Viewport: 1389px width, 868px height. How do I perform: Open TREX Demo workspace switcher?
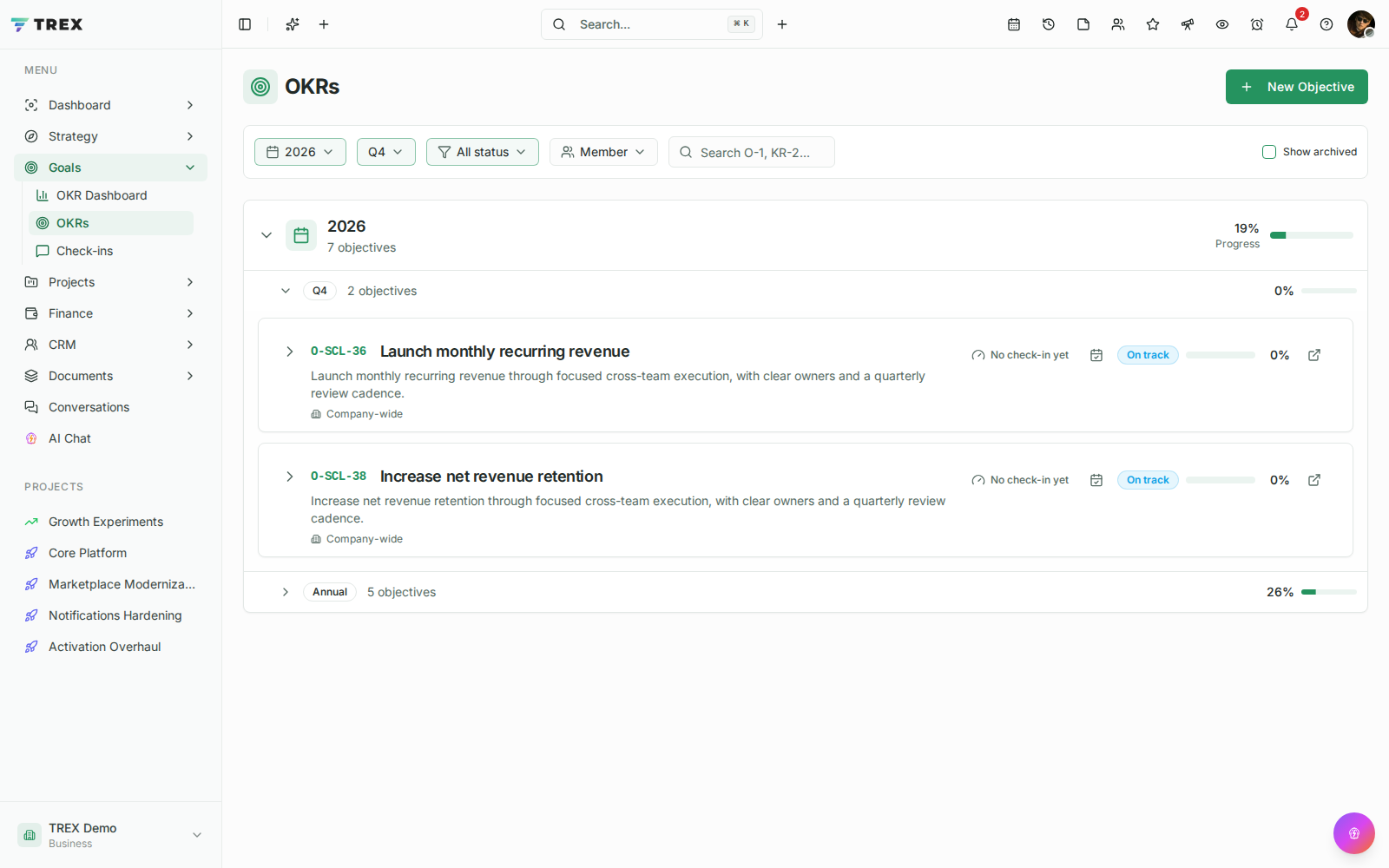pyautogui.click(x=111, y=835)
